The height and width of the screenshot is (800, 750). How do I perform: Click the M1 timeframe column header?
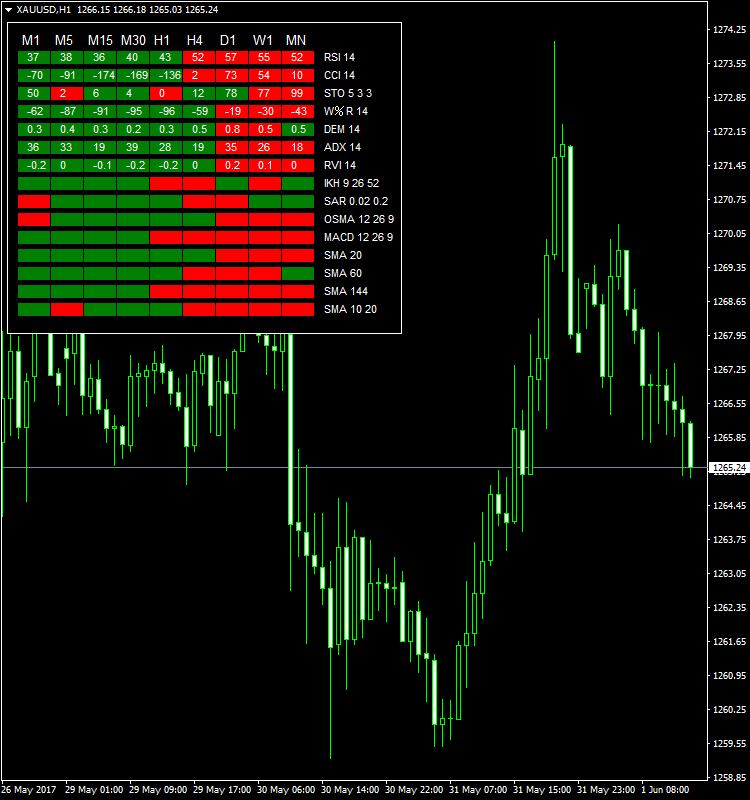coord(31,40)
